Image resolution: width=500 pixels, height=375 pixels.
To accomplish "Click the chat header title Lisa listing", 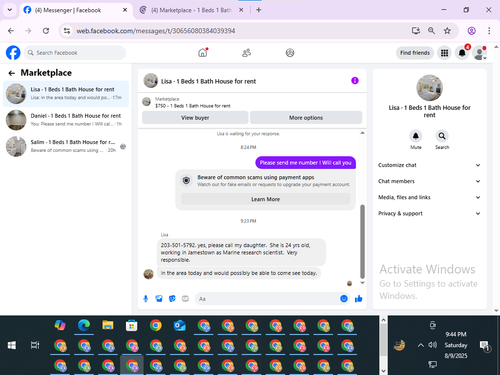I will pos(209,81).
